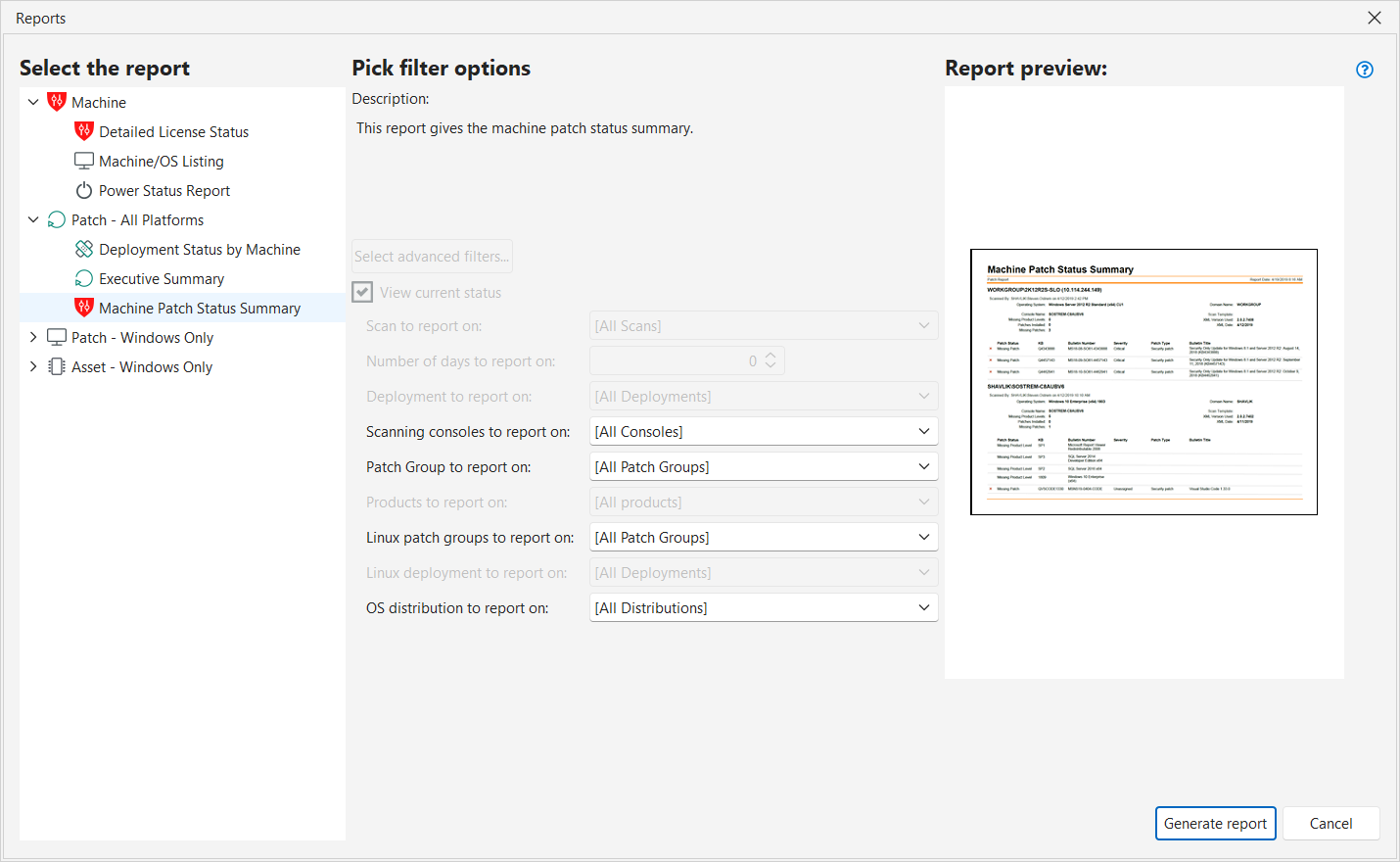Open the Scanning consoles dropdown
The height and width of the screenshot is (862, 1400).
point(764,431)
